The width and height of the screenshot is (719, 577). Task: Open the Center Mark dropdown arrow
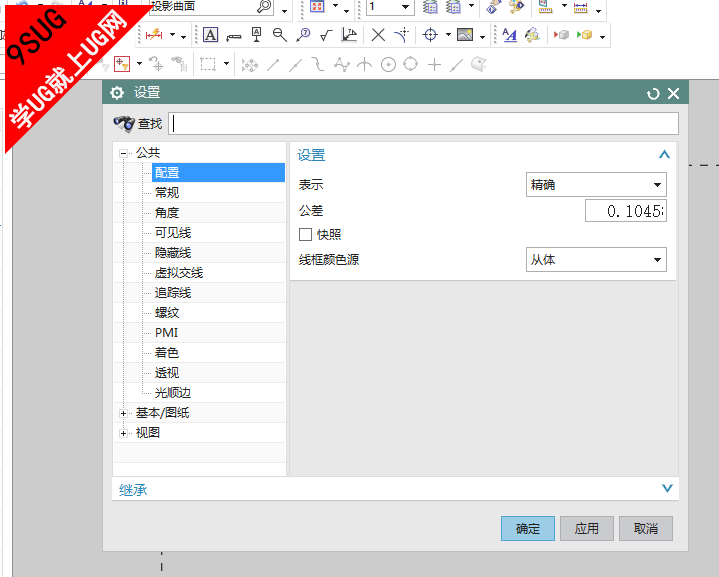point(448,35)
